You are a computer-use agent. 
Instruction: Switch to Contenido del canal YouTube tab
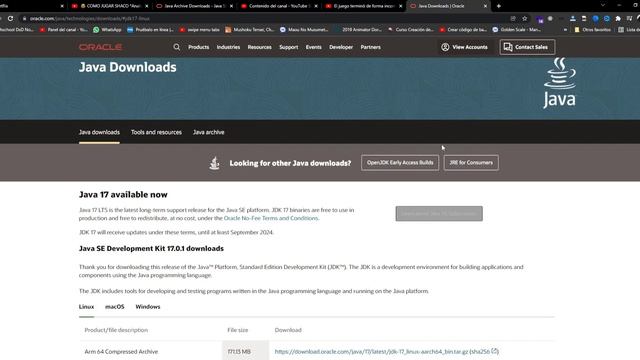278,6
